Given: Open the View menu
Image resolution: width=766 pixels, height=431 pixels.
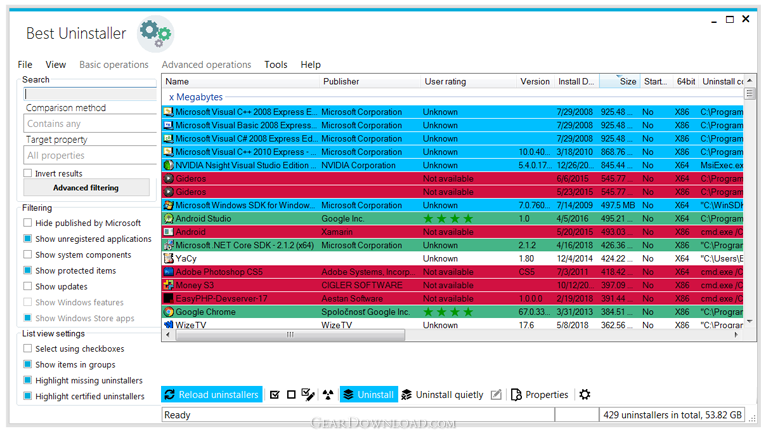Looking at the screenshot, I should (56, 65).
